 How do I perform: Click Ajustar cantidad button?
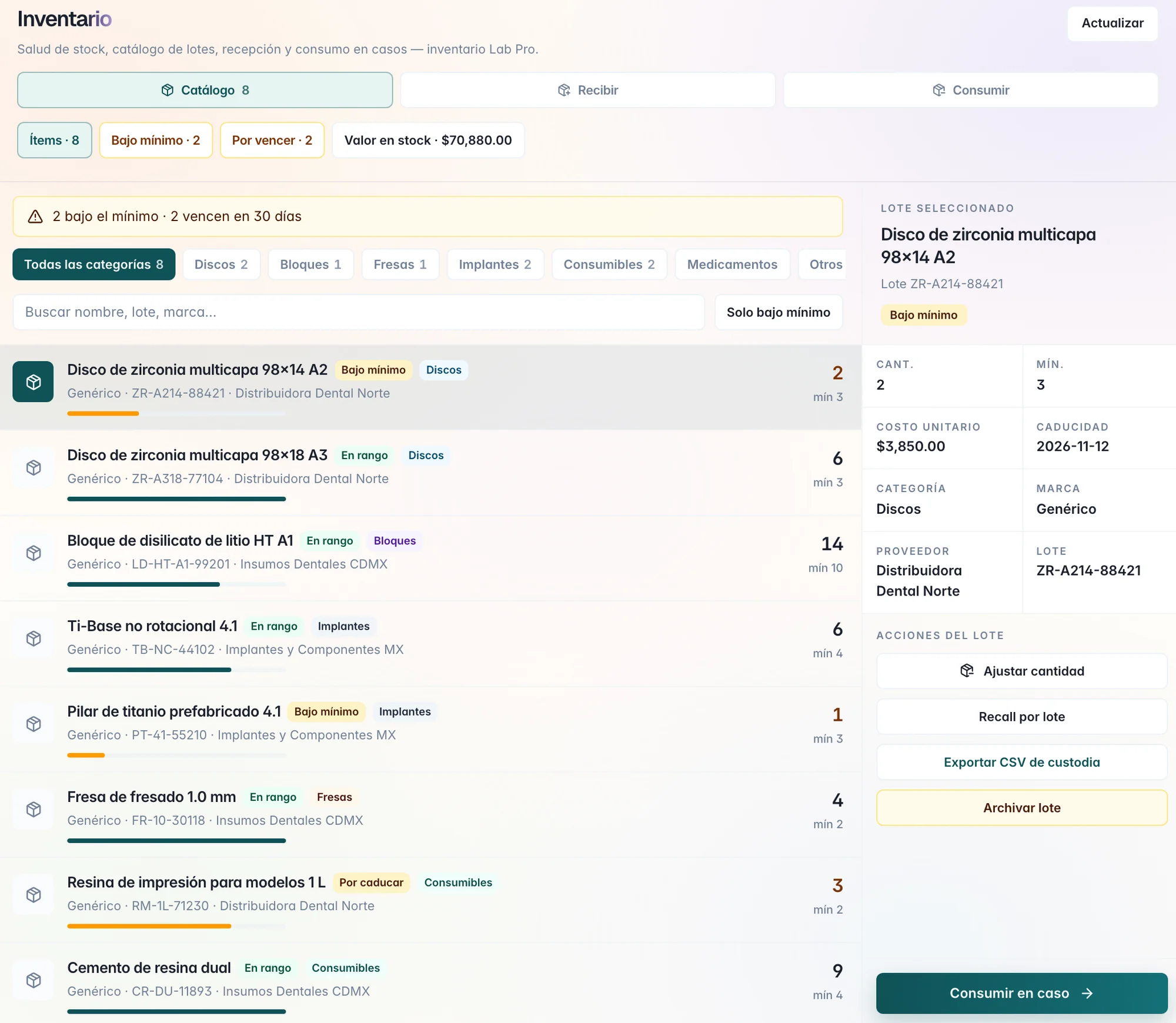1022,671
